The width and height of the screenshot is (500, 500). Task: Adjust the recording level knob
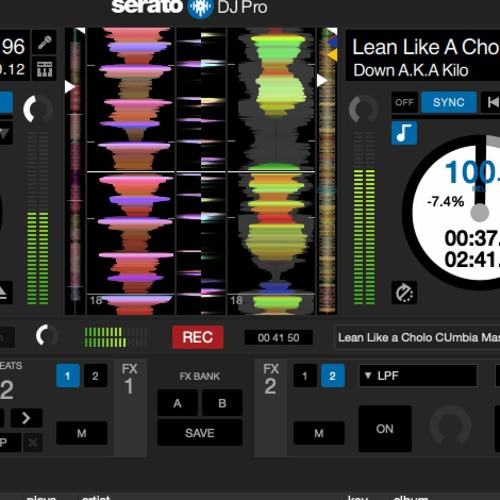tap(47, 335)
